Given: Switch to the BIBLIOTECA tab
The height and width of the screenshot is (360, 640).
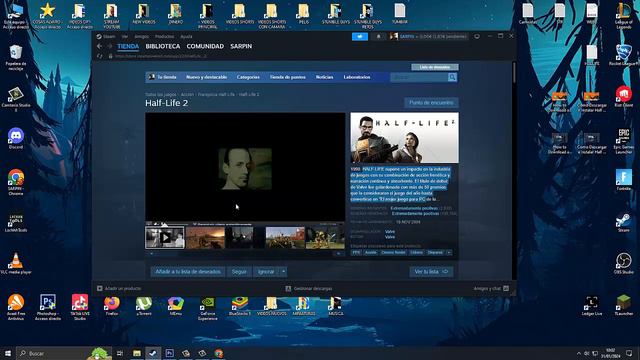Looking at the screenshot, I should click(162, 47).
